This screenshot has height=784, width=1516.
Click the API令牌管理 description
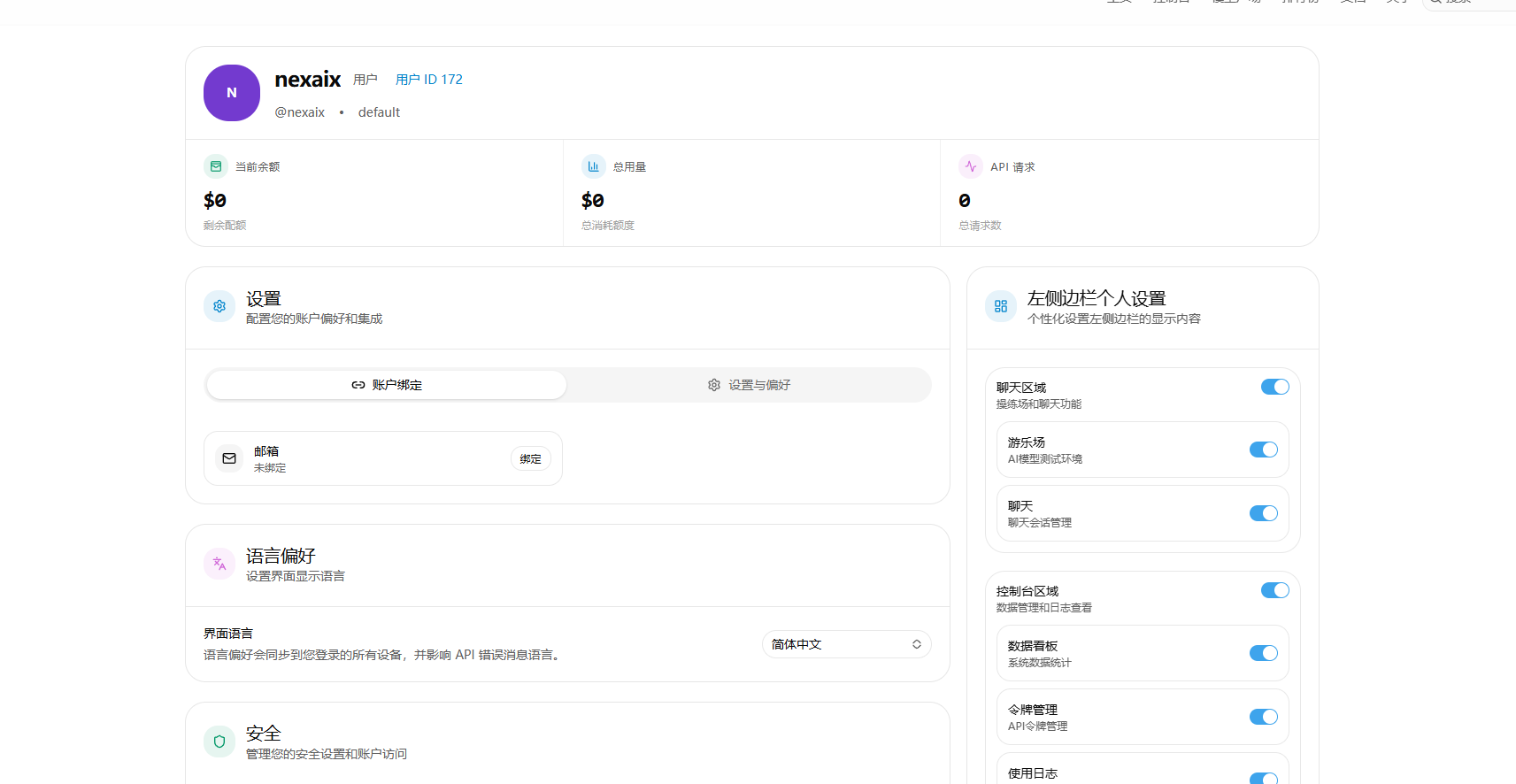1038,726
